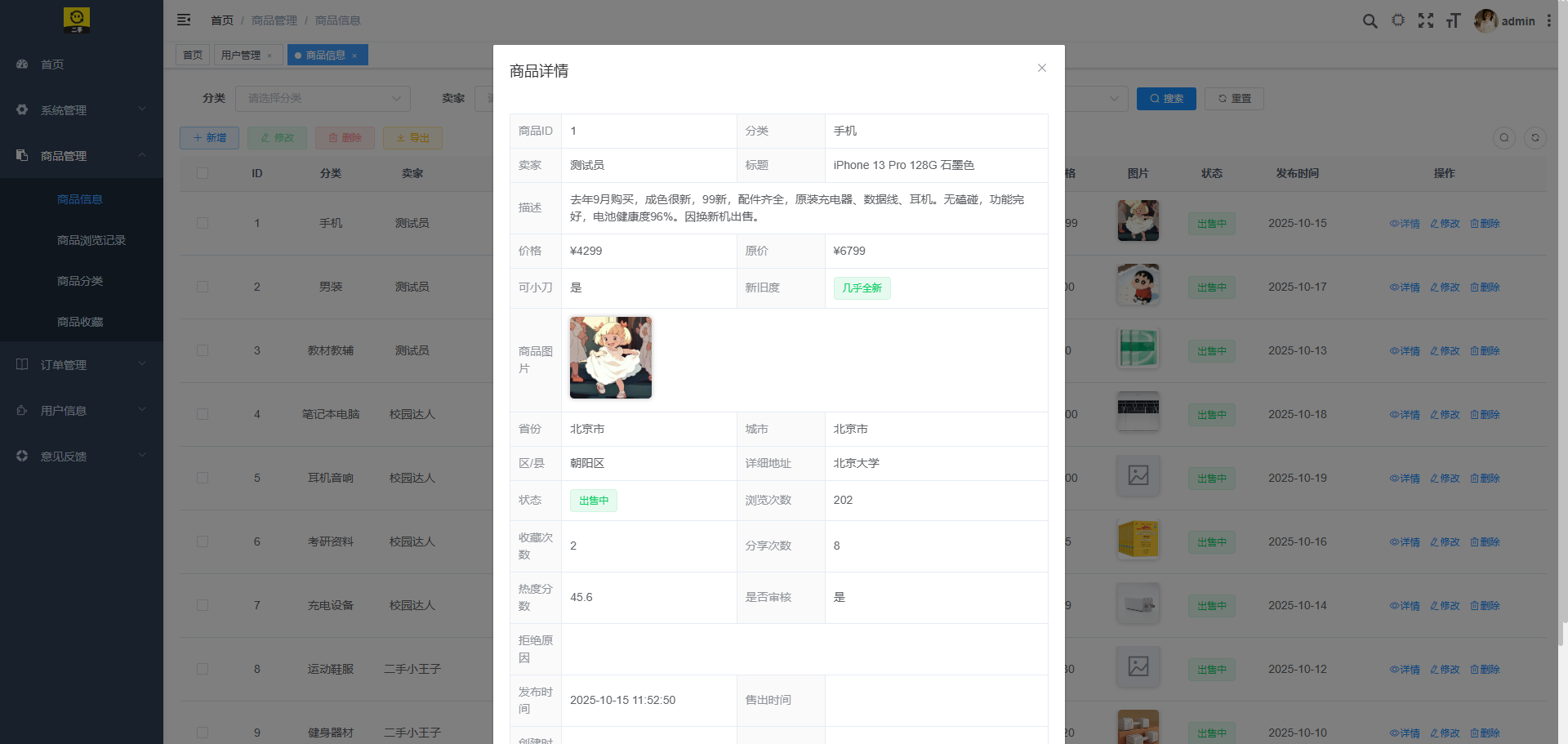Click the edit pencil icon in 2025-10-14 row
The image size is (1568, 744).
tap(1434, 606)
